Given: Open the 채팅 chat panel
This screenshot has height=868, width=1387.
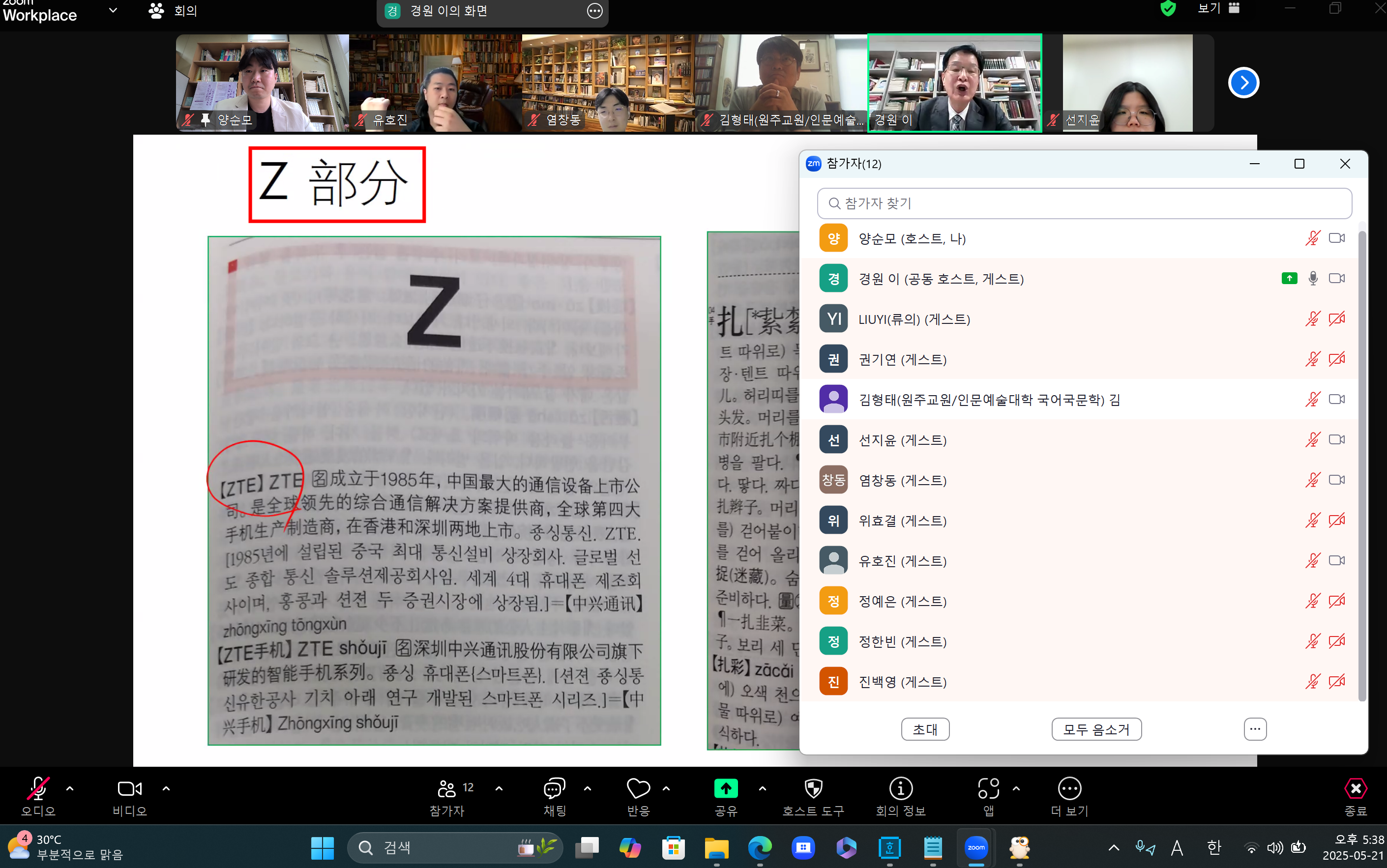Looking at the screenshot, I should coord(555,796).
